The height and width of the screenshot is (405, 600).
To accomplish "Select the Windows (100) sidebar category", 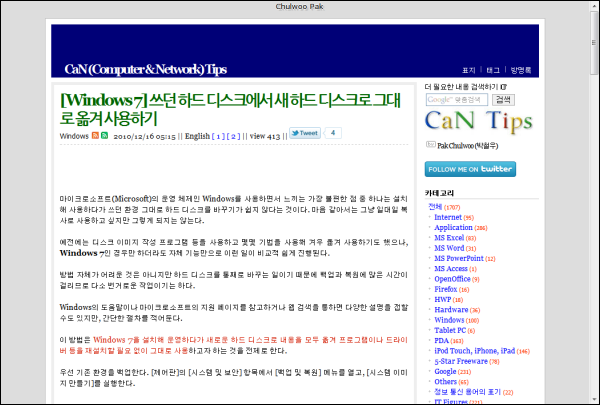I will pyautogui.click(x=449, y=320).
